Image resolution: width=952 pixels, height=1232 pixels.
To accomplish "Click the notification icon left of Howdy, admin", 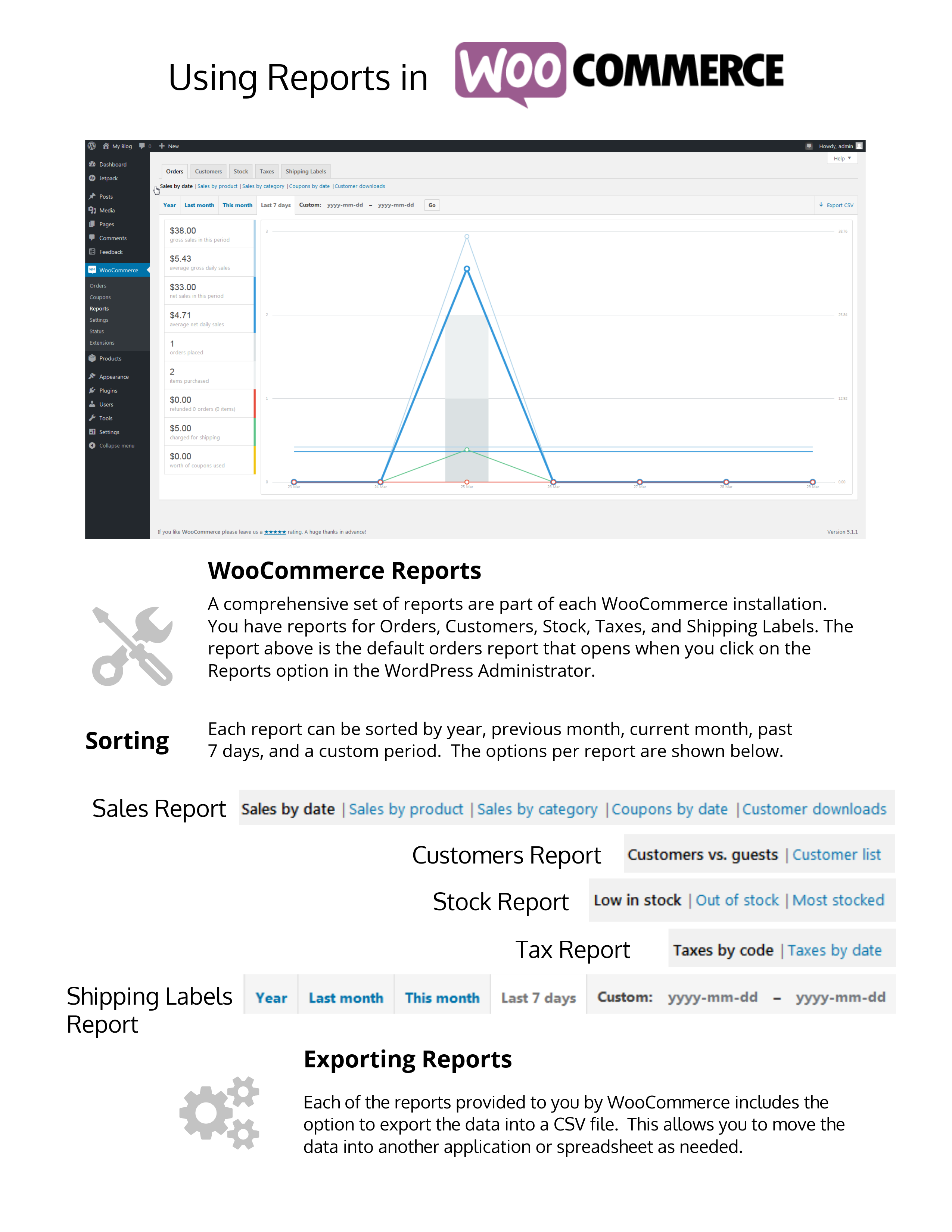I will tap(809, 146).
